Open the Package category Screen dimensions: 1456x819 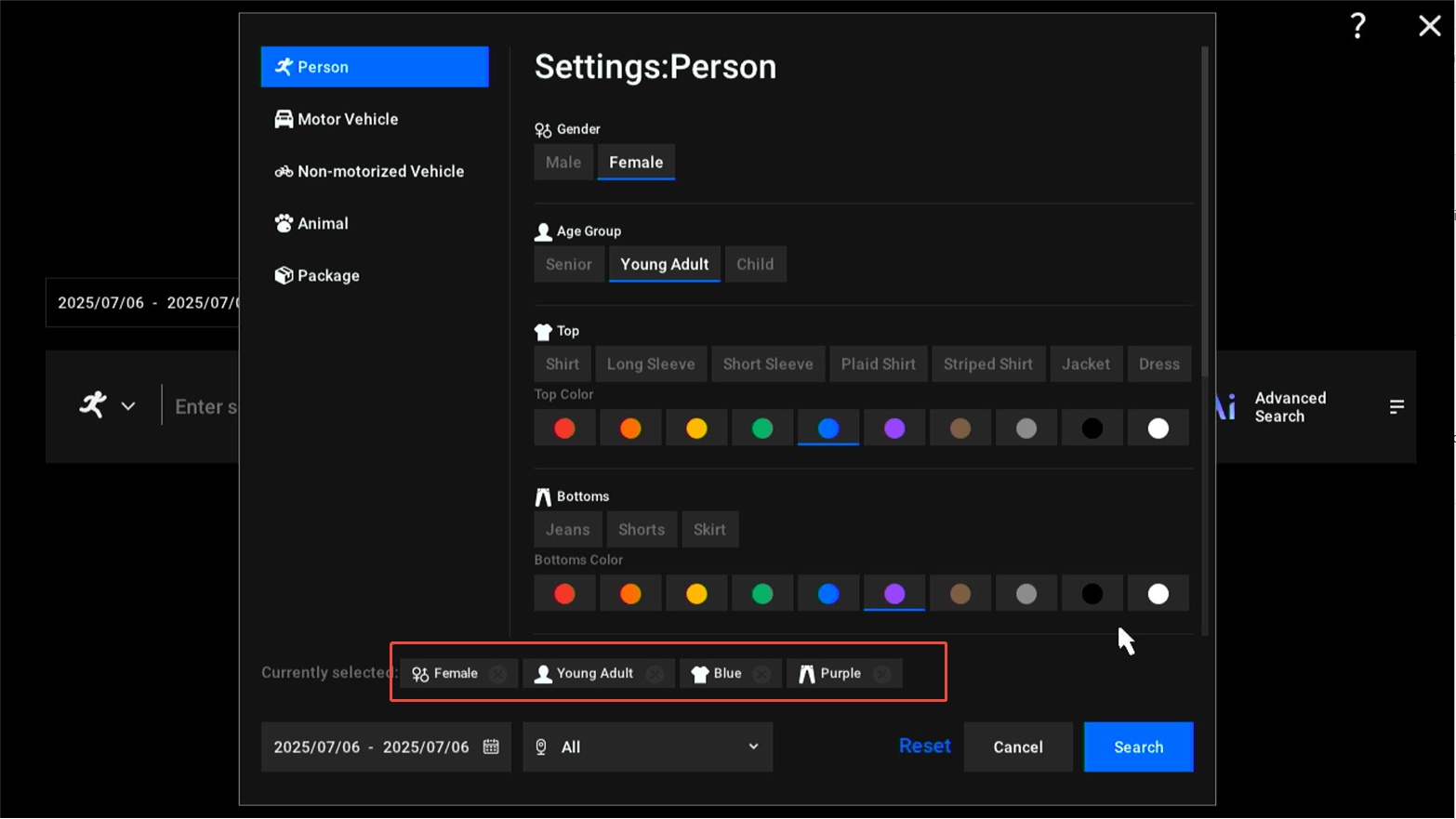[x=375, y=275]
